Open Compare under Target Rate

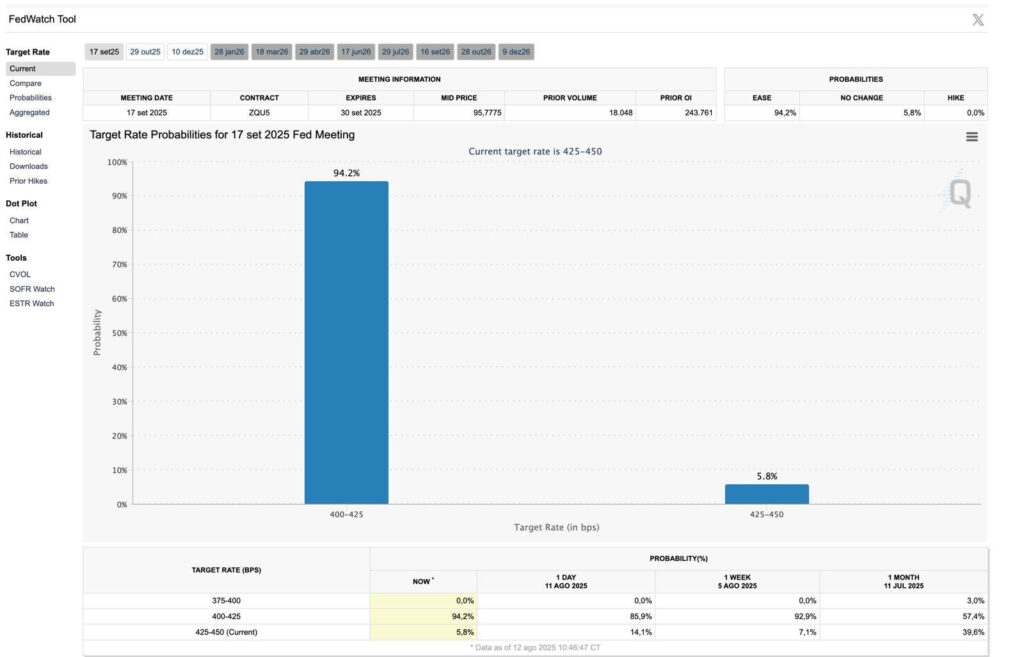[25, 83]
